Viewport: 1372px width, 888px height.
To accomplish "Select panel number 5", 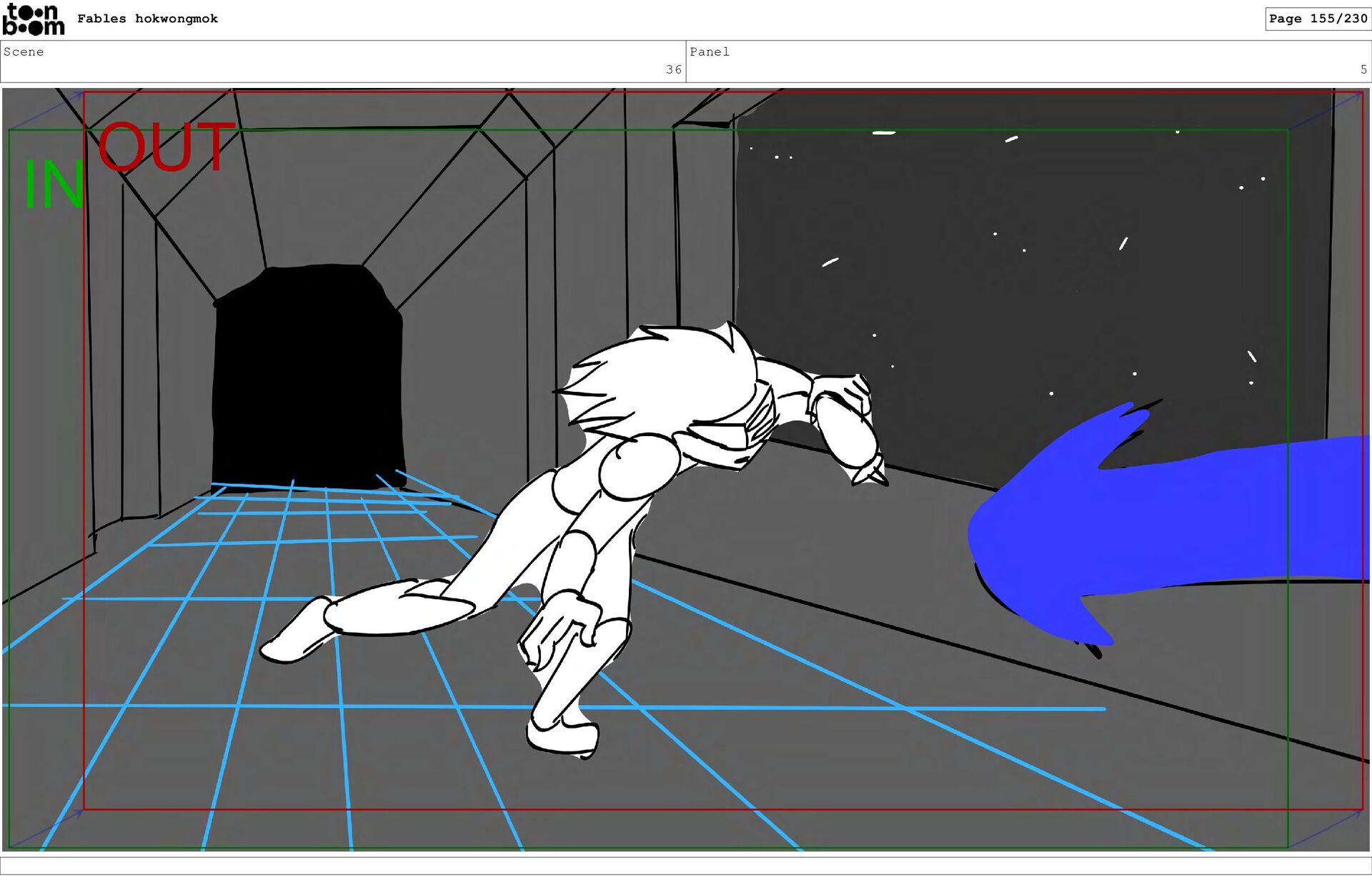I will 1363,69.
